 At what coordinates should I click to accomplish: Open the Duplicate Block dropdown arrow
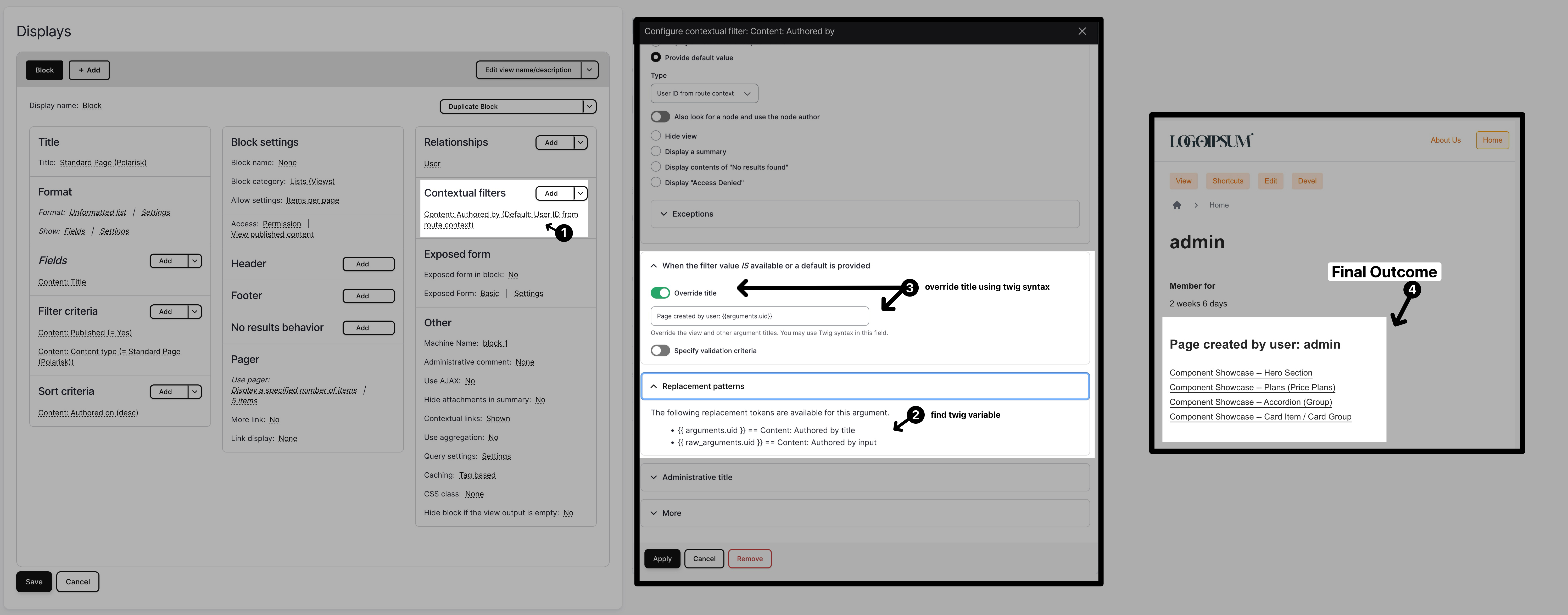589,107
